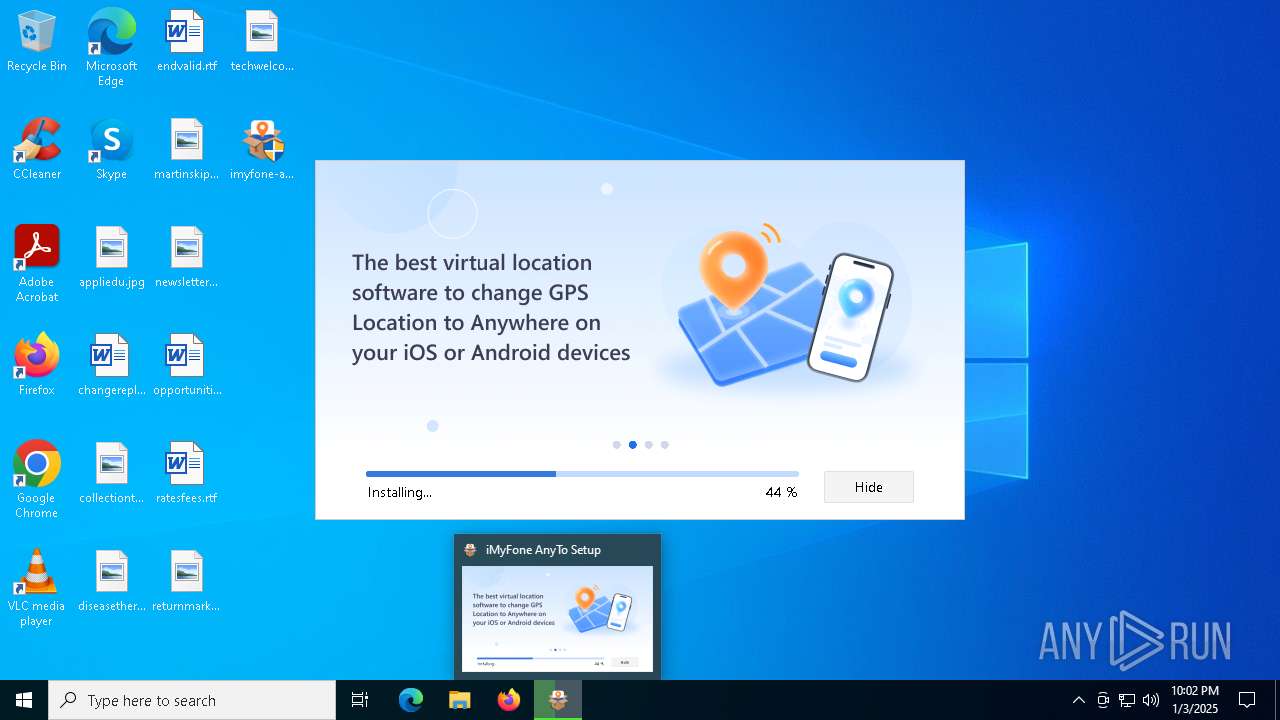The height and width of the screenshot is (720, 1280).
Task: Select the endvalid.rtf desktop file
Action: pos(187,42)
